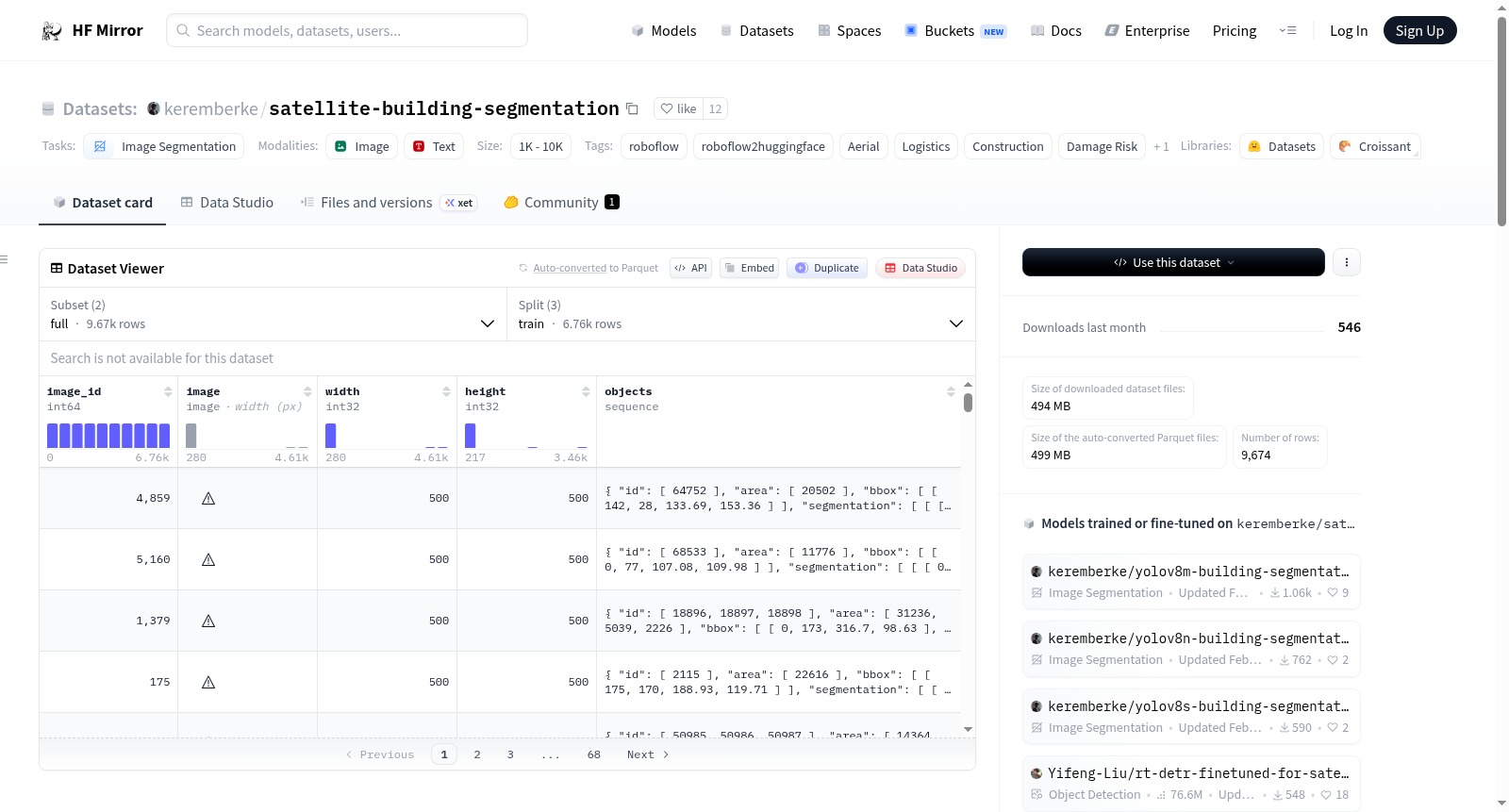Open Docs in the navigation bar
The image size is (1509, 812).
1056,31
